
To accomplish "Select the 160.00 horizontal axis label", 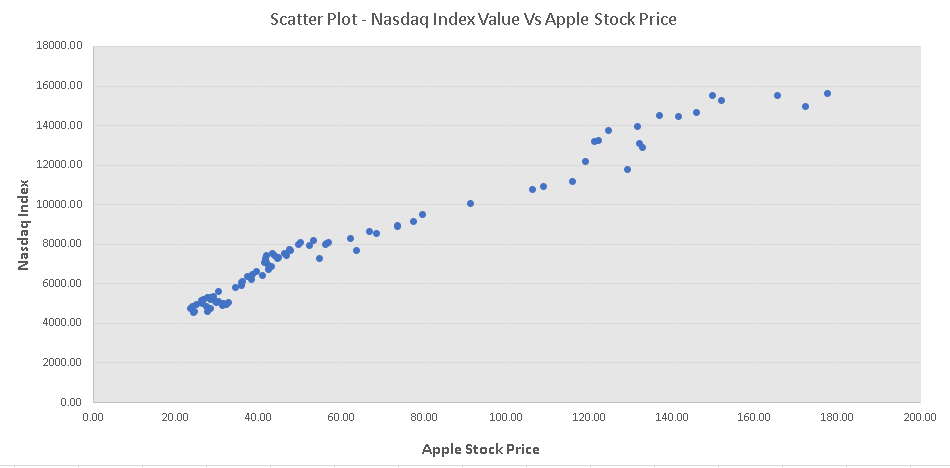I will pos(754,417).
